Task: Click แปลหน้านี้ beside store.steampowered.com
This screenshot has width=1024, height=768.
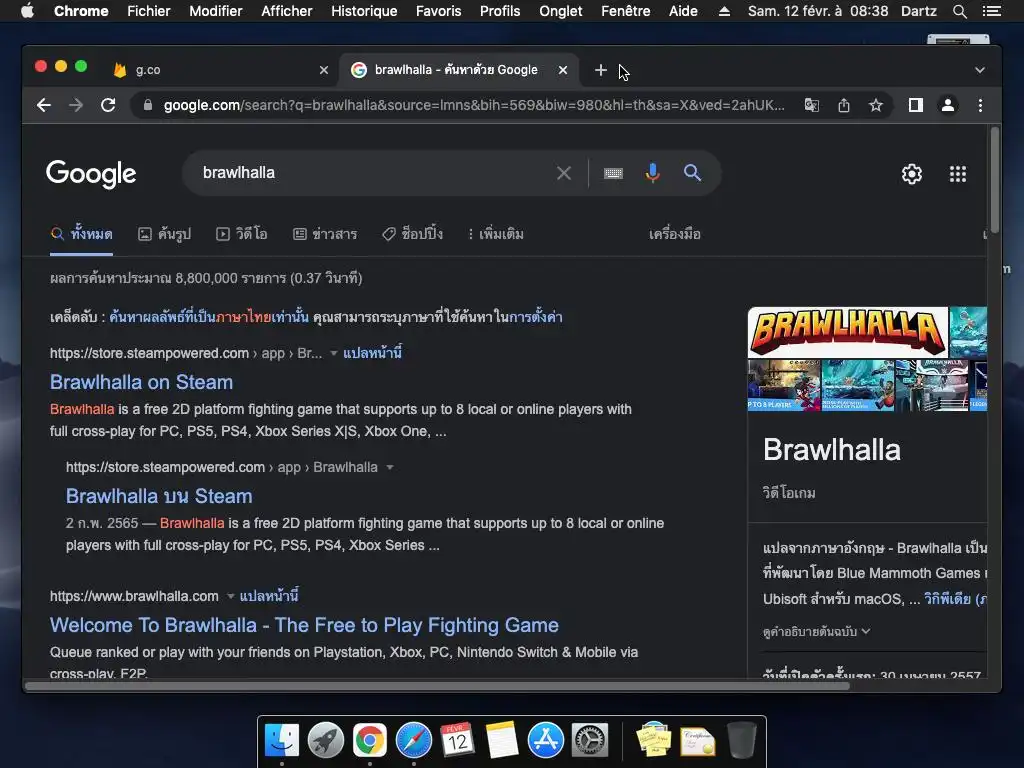Action: tap(372, 353)
